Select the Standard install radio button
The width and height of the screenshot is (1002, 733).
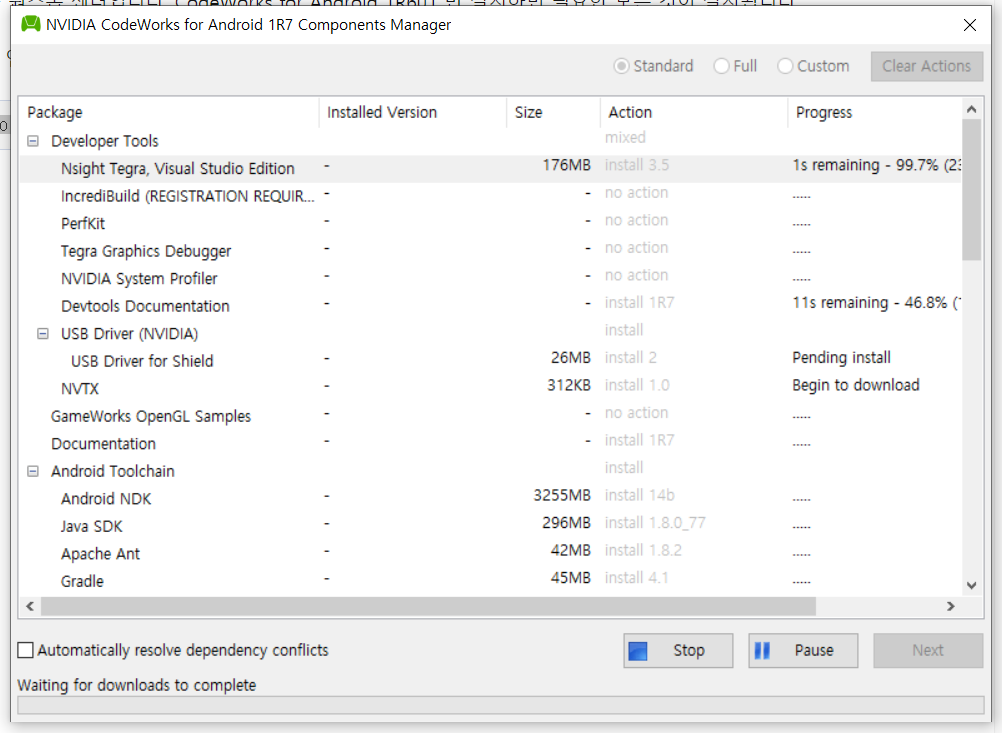(620, 66)
